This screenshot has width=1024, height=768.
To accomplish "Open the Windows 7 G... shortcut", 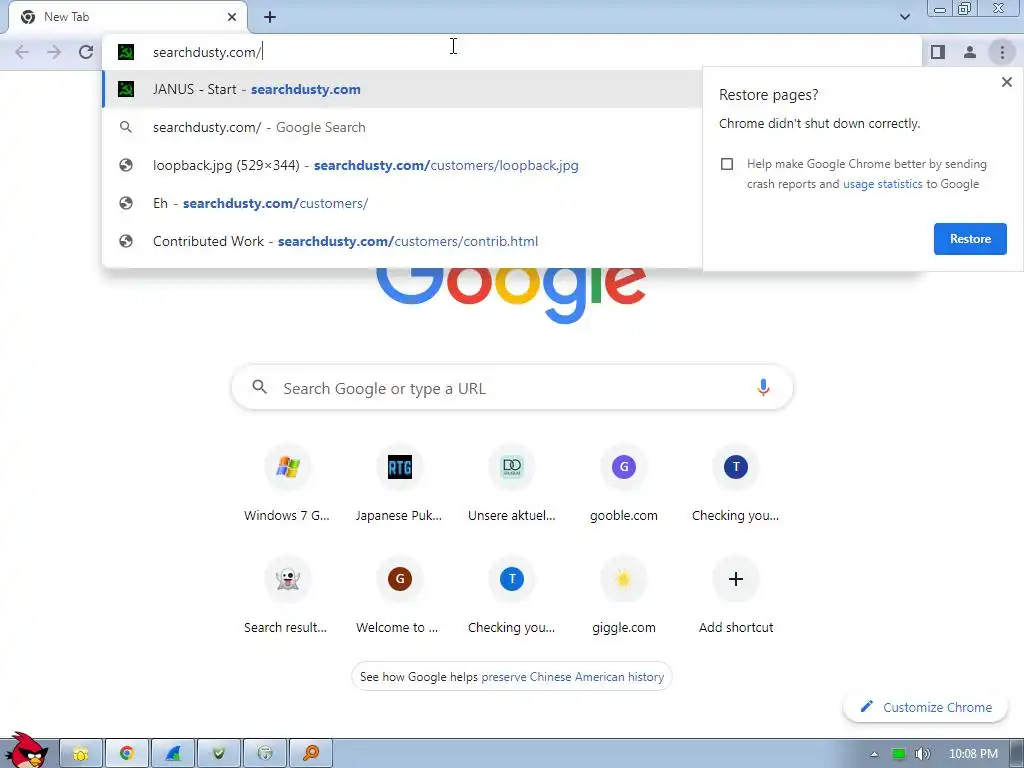I will click(x=287, y=484).
